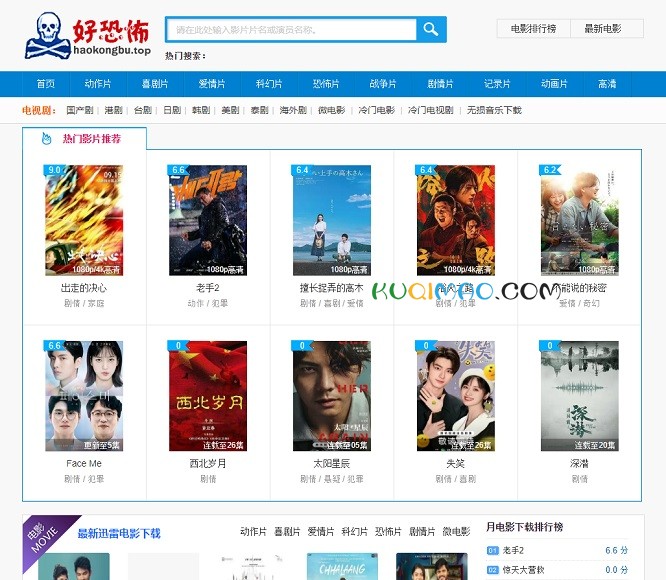Filter latest downloads by 喜剧片
The height and width of the screenshot is (580, 666).
287,531
